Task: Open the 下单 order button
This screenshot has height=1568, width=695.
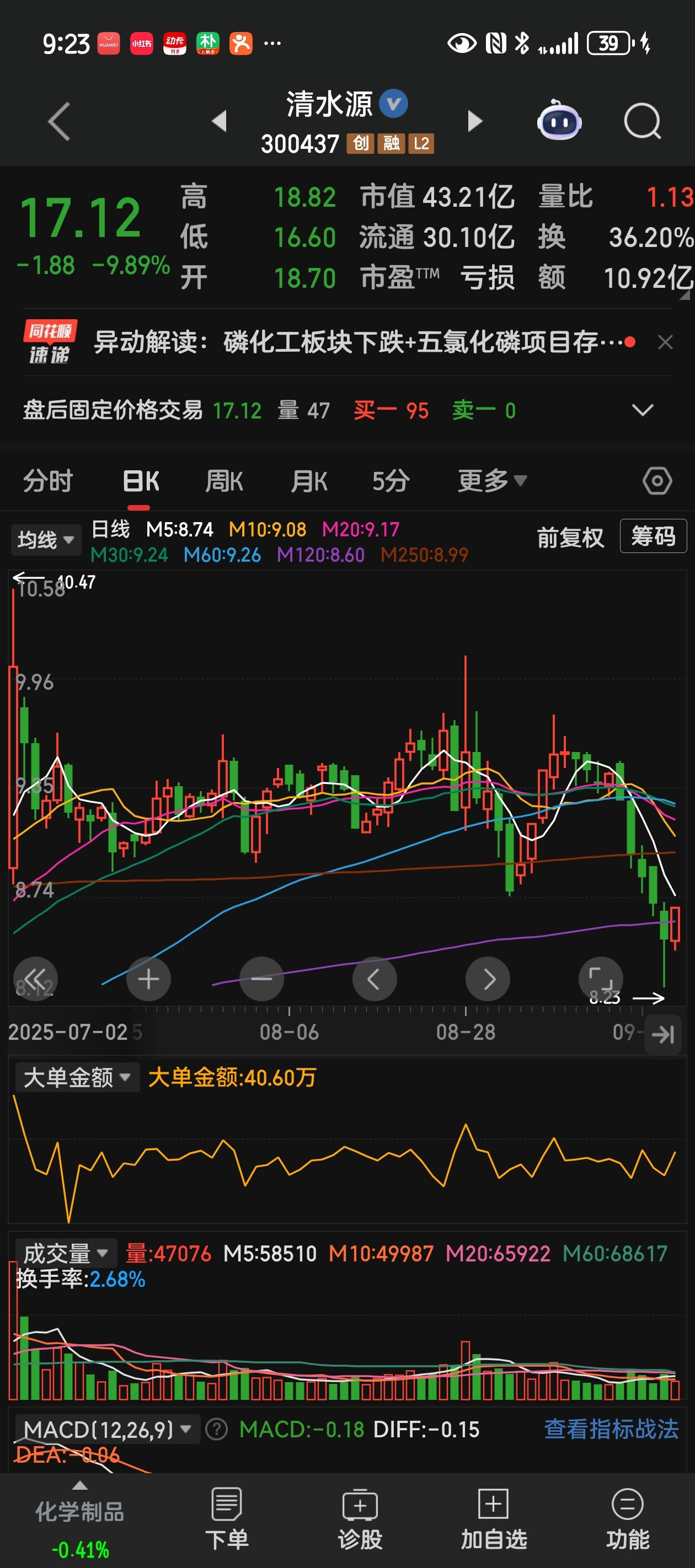Action: (x=227, y=1519)
